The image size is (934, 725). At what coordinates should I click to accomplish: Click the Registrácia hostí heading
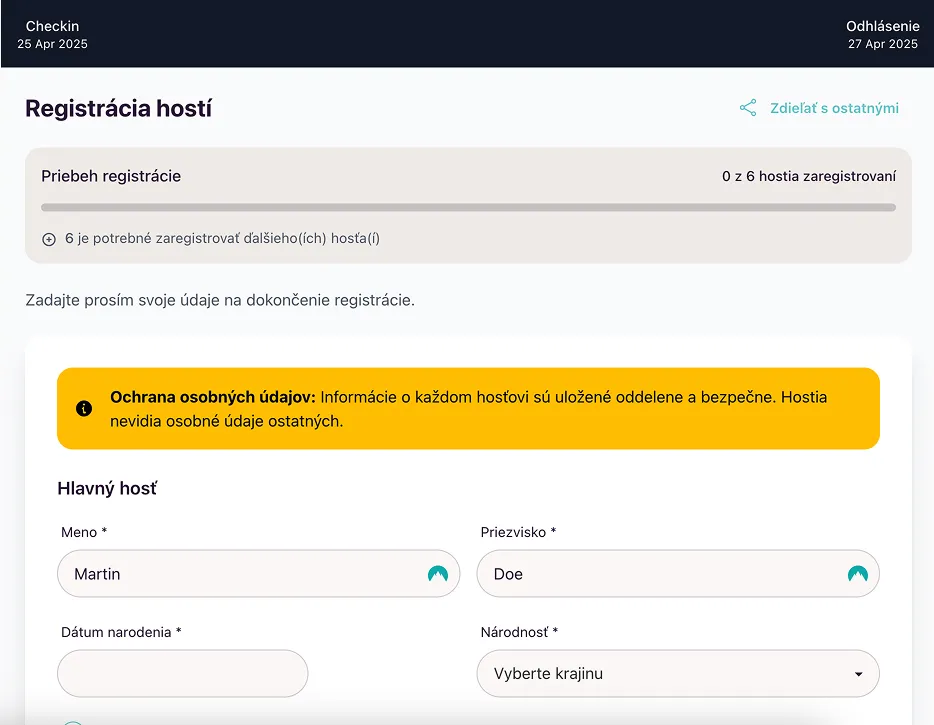click(x=119, y=108)
